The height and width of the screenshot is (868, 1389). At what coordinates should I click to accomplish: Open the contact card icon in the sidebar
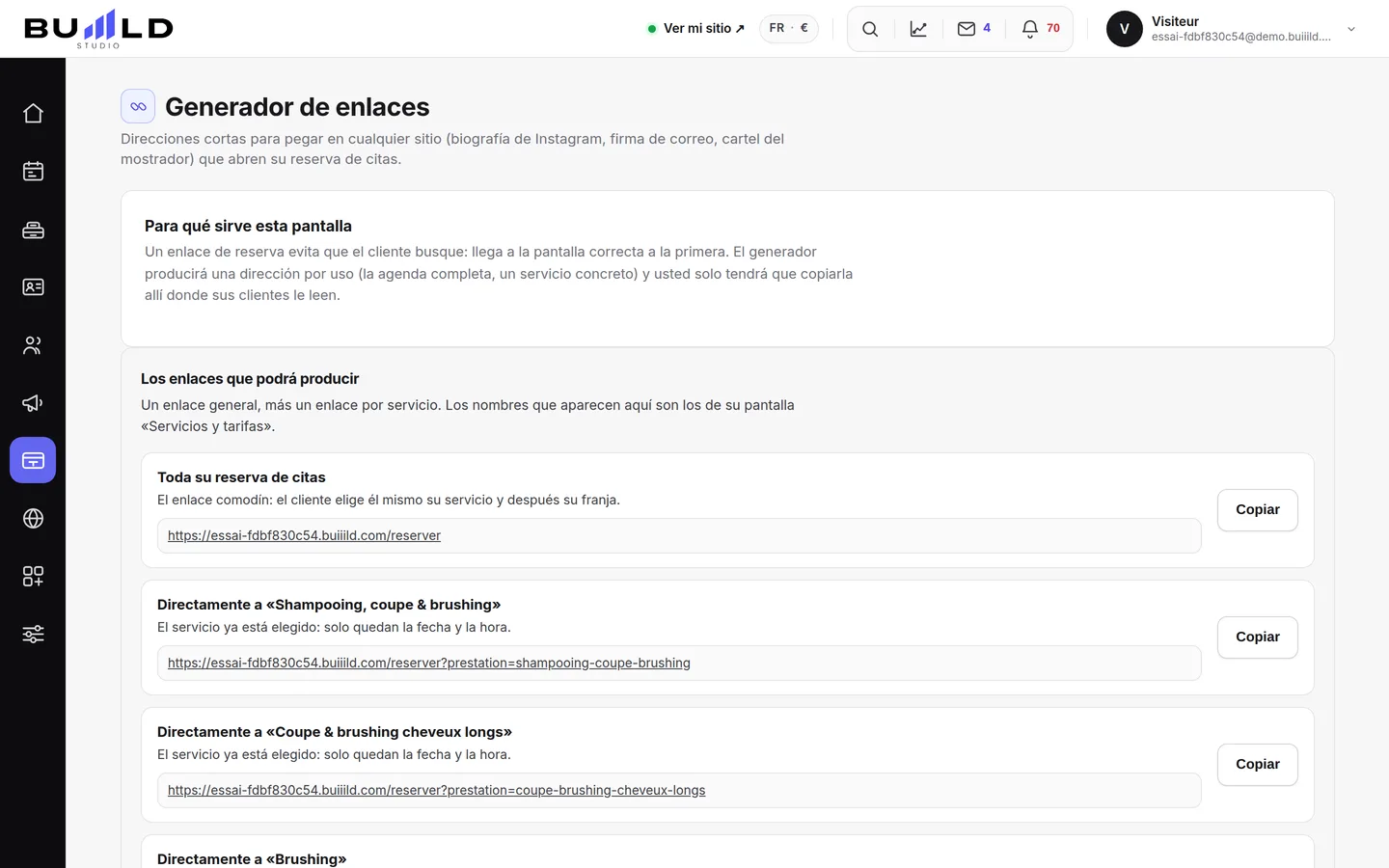33,287
